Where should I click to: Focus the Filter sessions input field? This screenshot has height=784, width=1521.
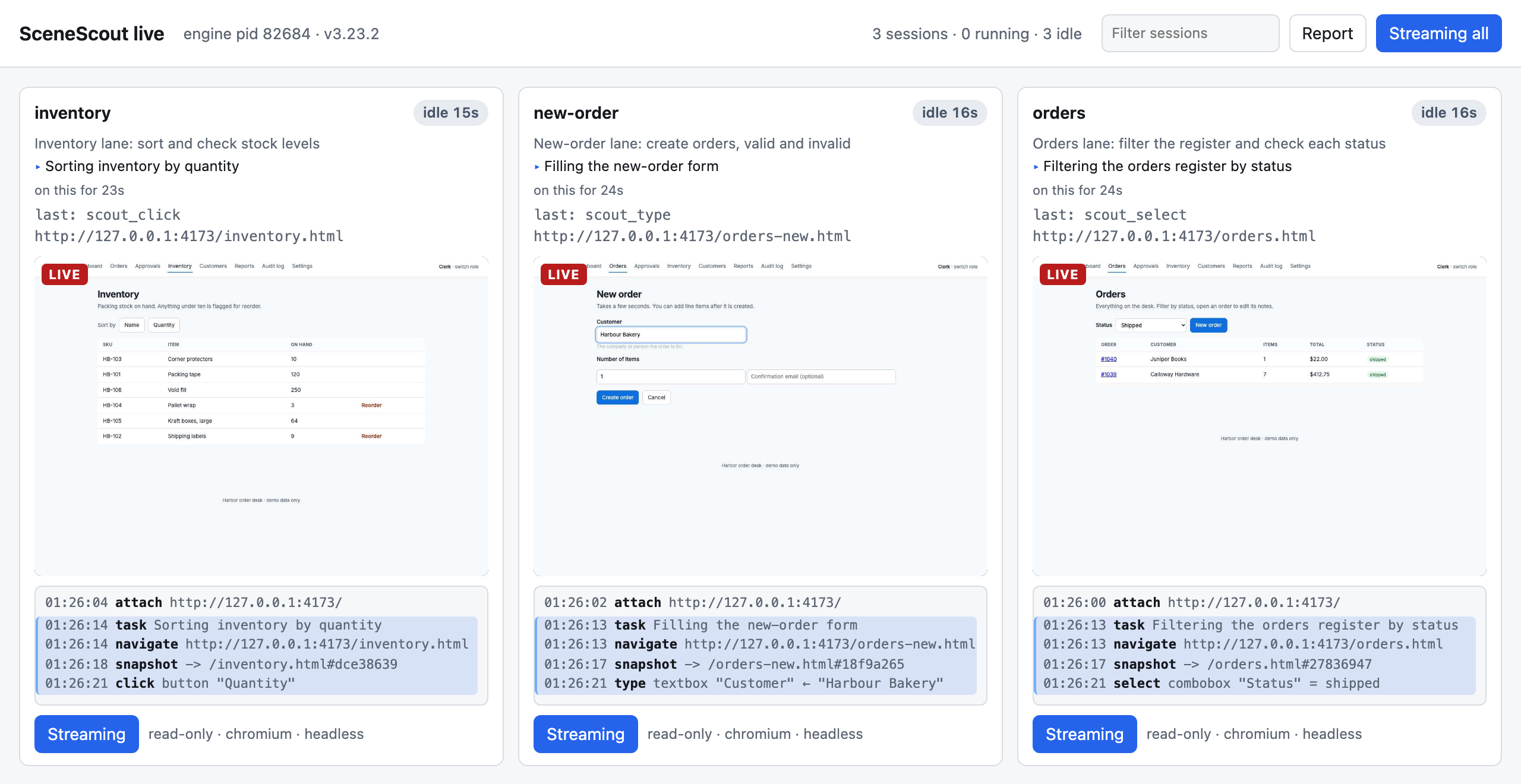(x=1190, y=33)
